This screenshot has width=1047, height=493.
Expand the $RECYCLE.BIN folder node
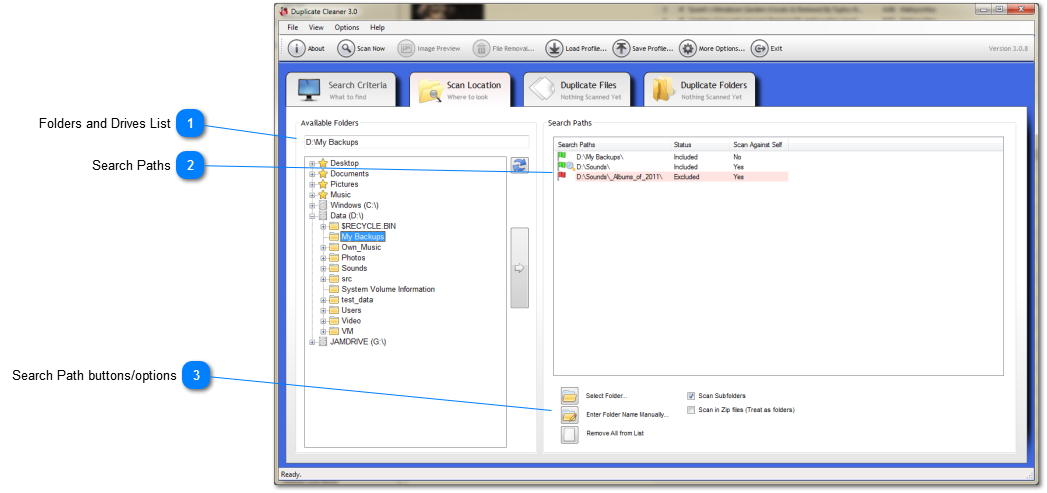[x=323, y=226]
